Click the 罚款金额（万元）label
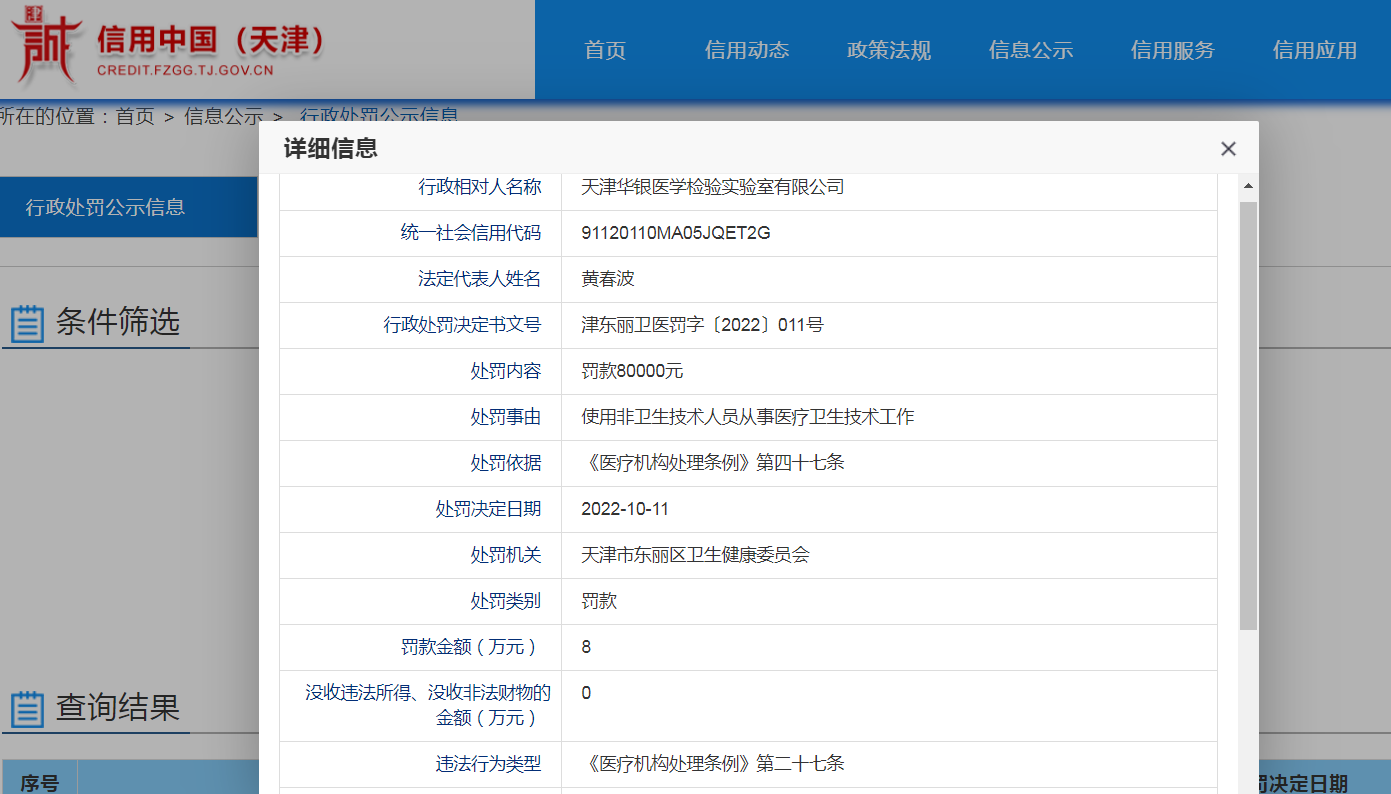 click(x=471, y=647)
